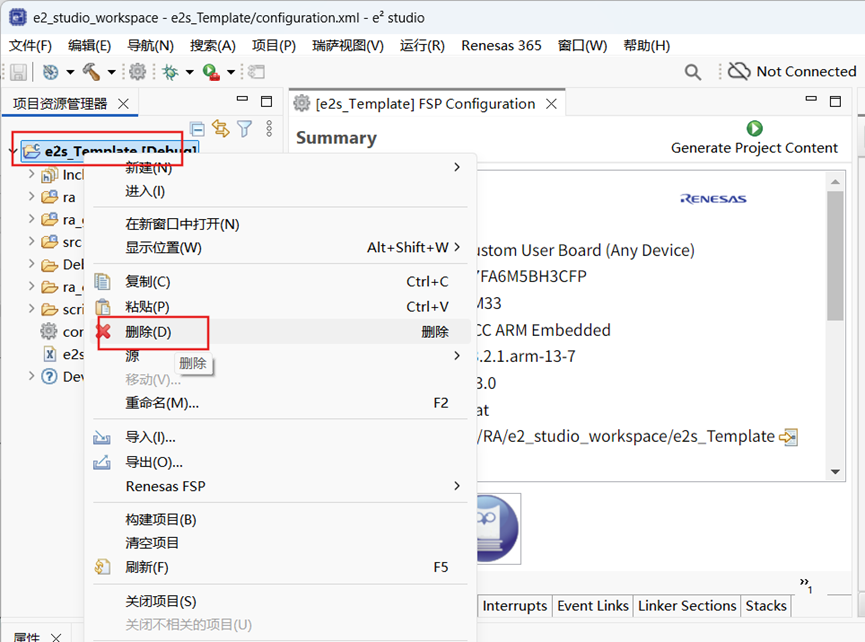
Task: Minimize the project explorer panel
Action: [242, 99]
